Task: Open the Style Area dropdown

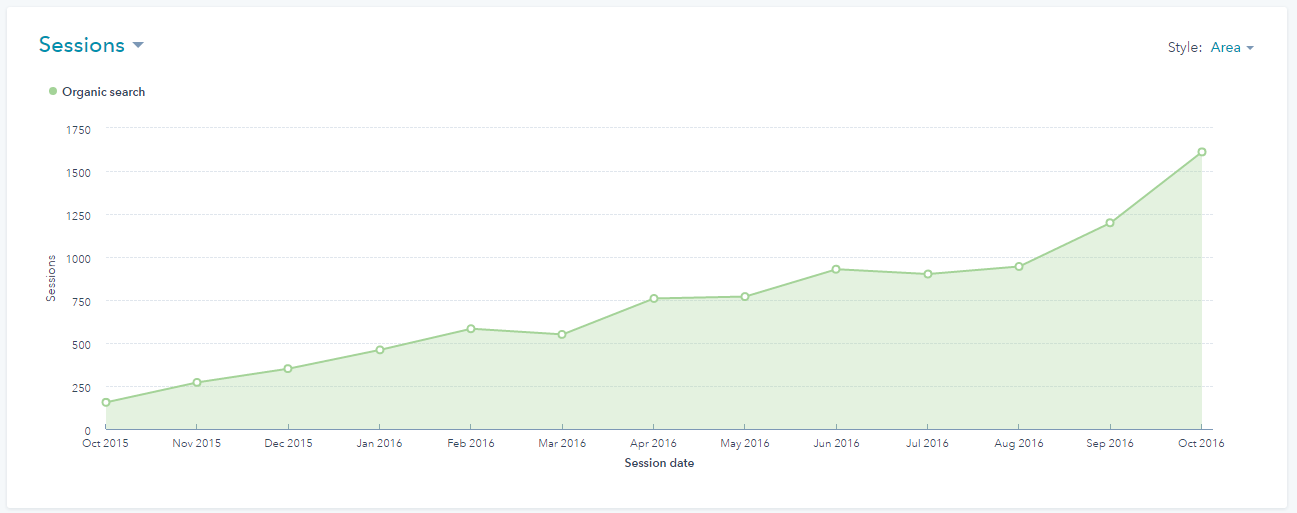Action: click(1232, 47)
